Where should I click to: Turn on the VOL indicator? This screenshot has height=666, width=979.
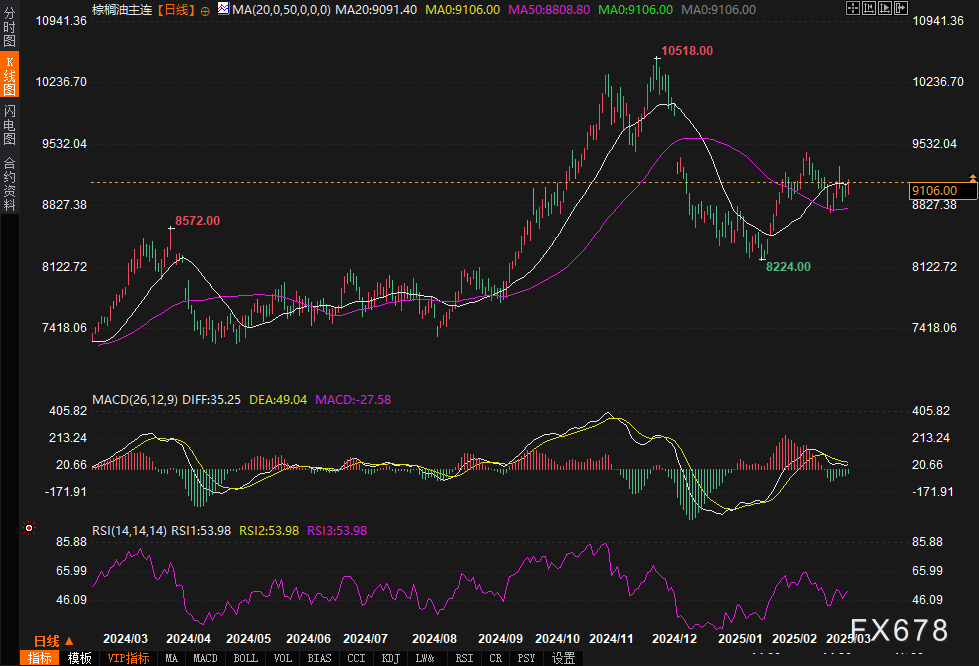click(x=284, y=658)
